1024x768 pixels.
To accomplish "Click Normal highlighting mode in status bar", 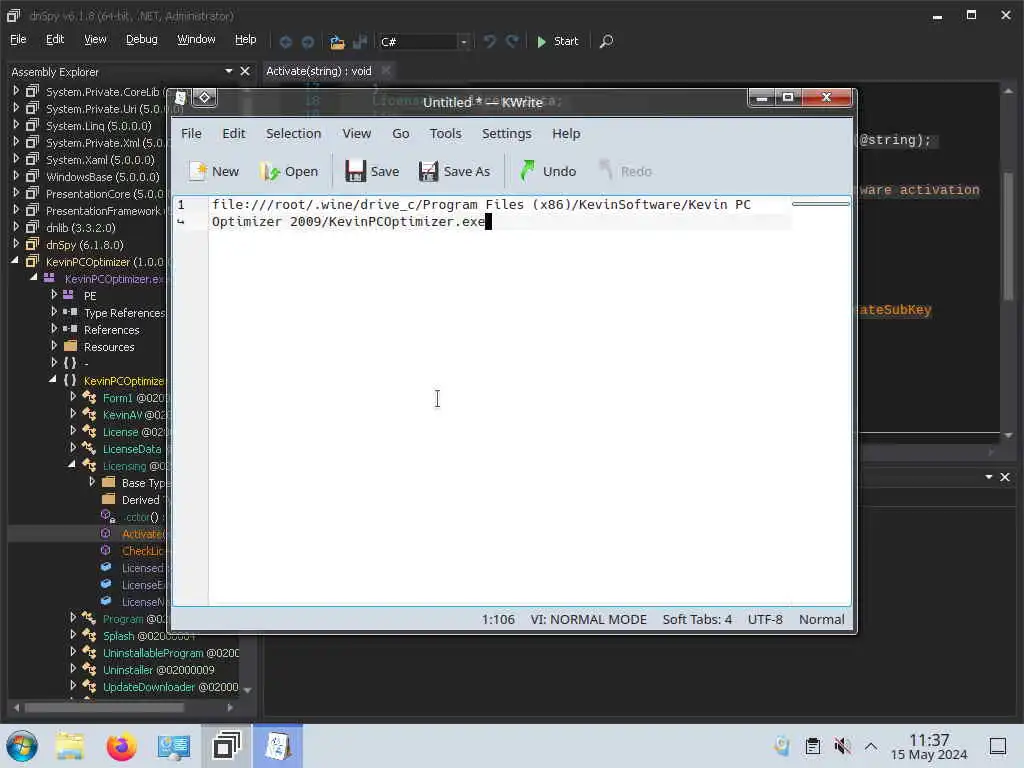I will click(822, 619).
